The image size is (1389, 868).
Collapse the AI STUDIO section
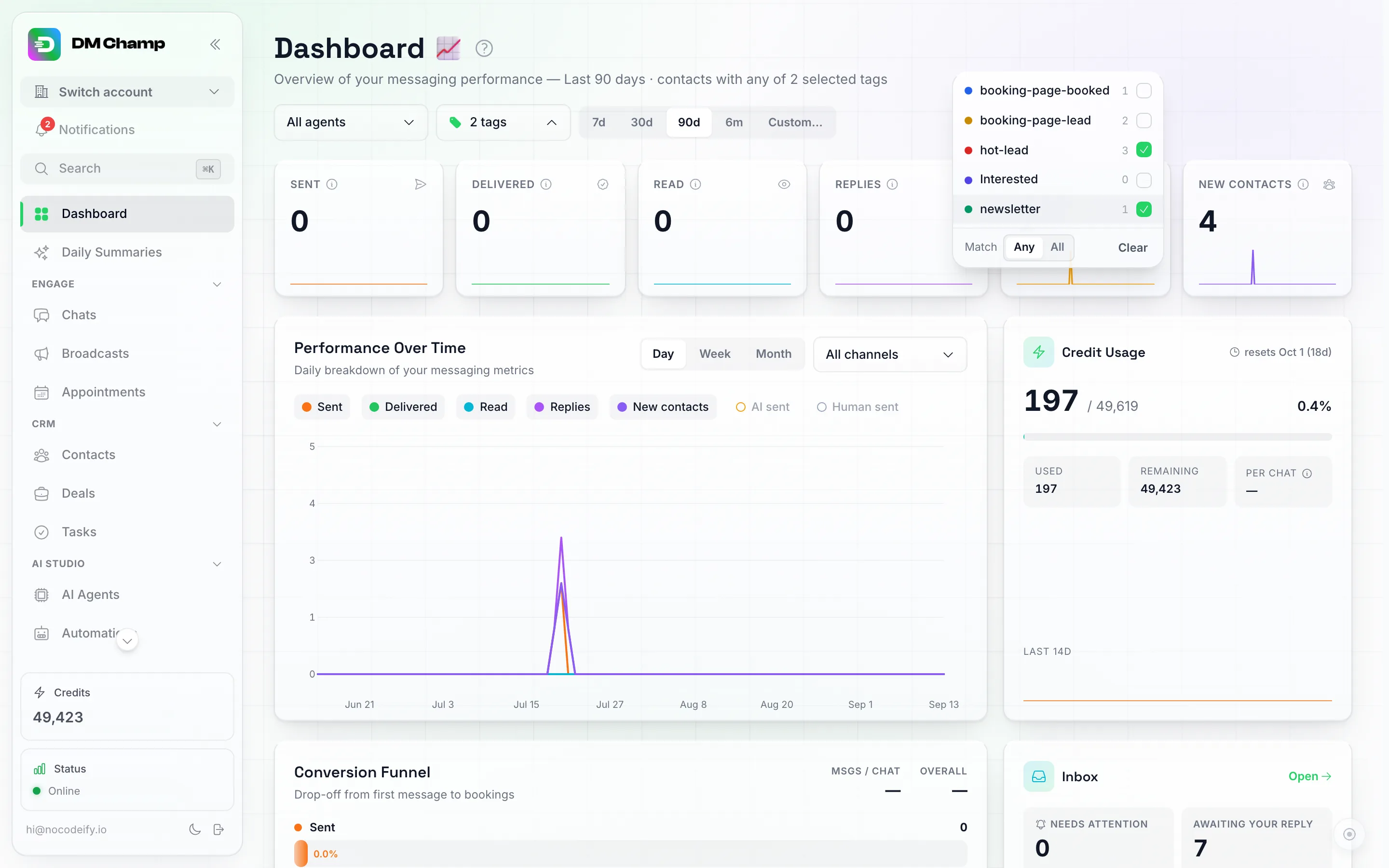[x=217, y=564]
